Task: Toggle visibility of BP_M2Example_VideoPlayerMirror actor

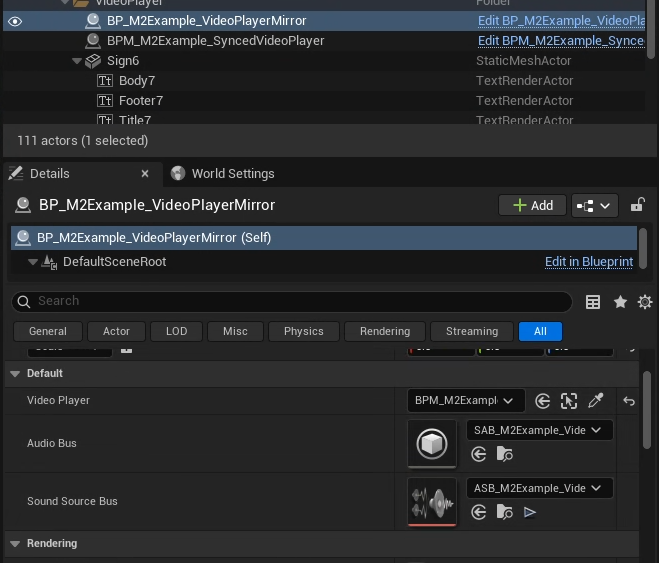Action: (15, 21)
